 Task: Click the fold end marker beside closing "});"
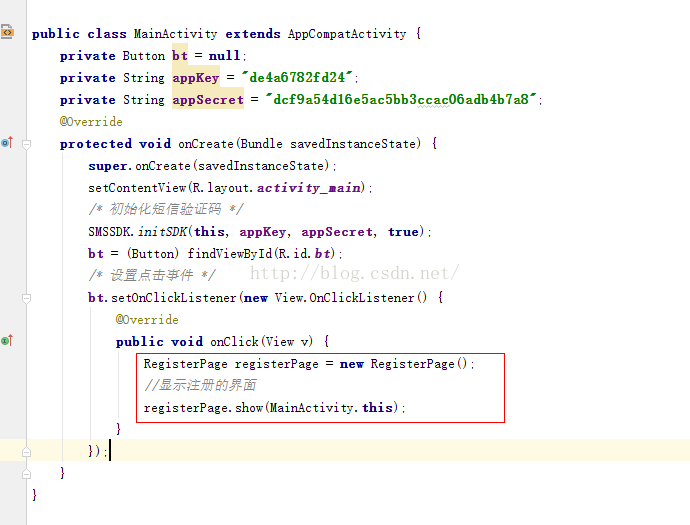click(26, 452)
